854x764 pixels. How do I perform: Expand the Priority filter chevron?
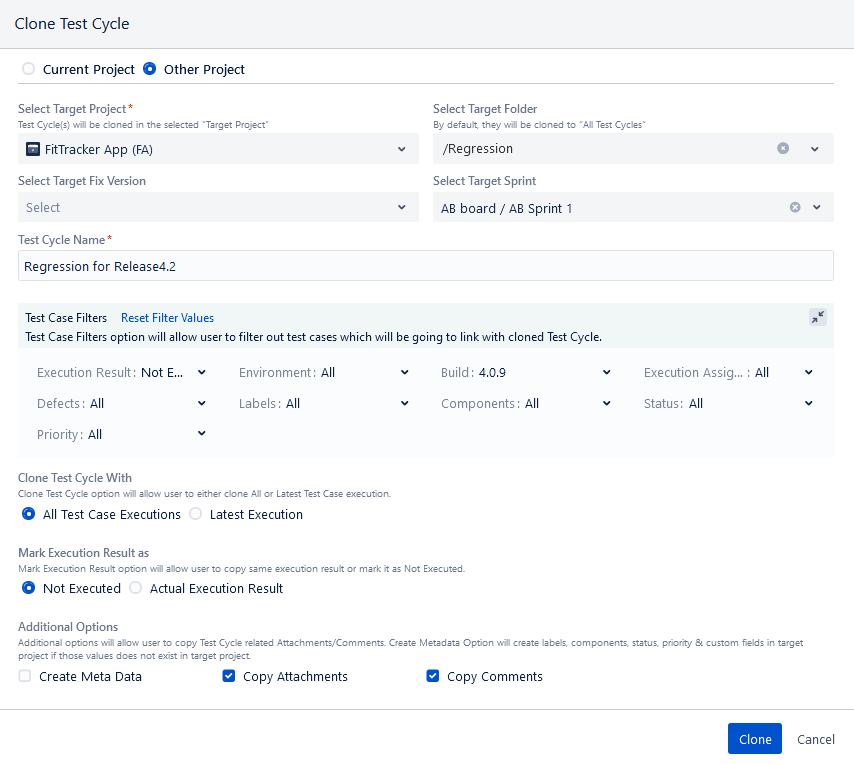[x=202, y=433]
